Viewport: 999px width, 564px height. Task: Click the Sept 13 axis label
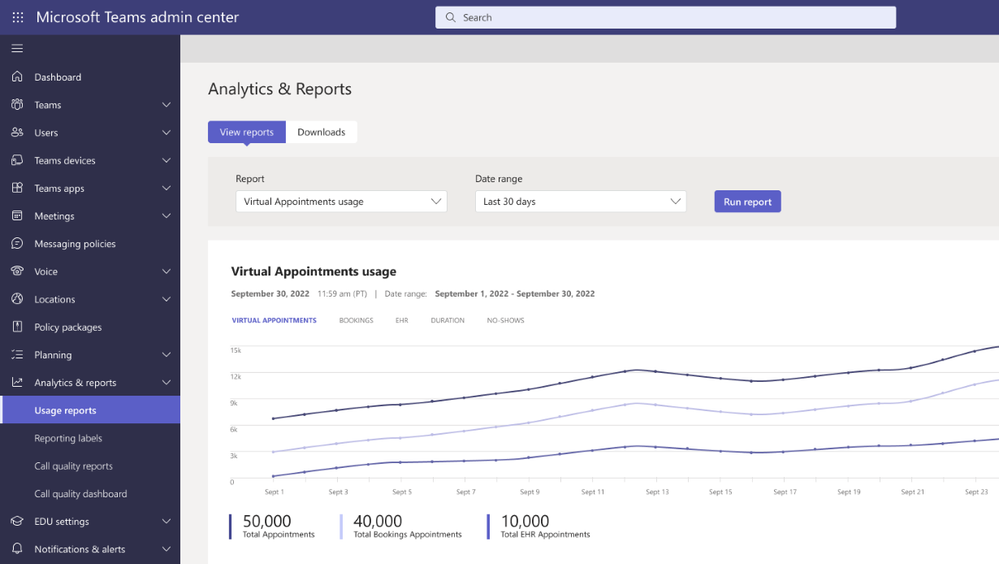tap(657, 492)
